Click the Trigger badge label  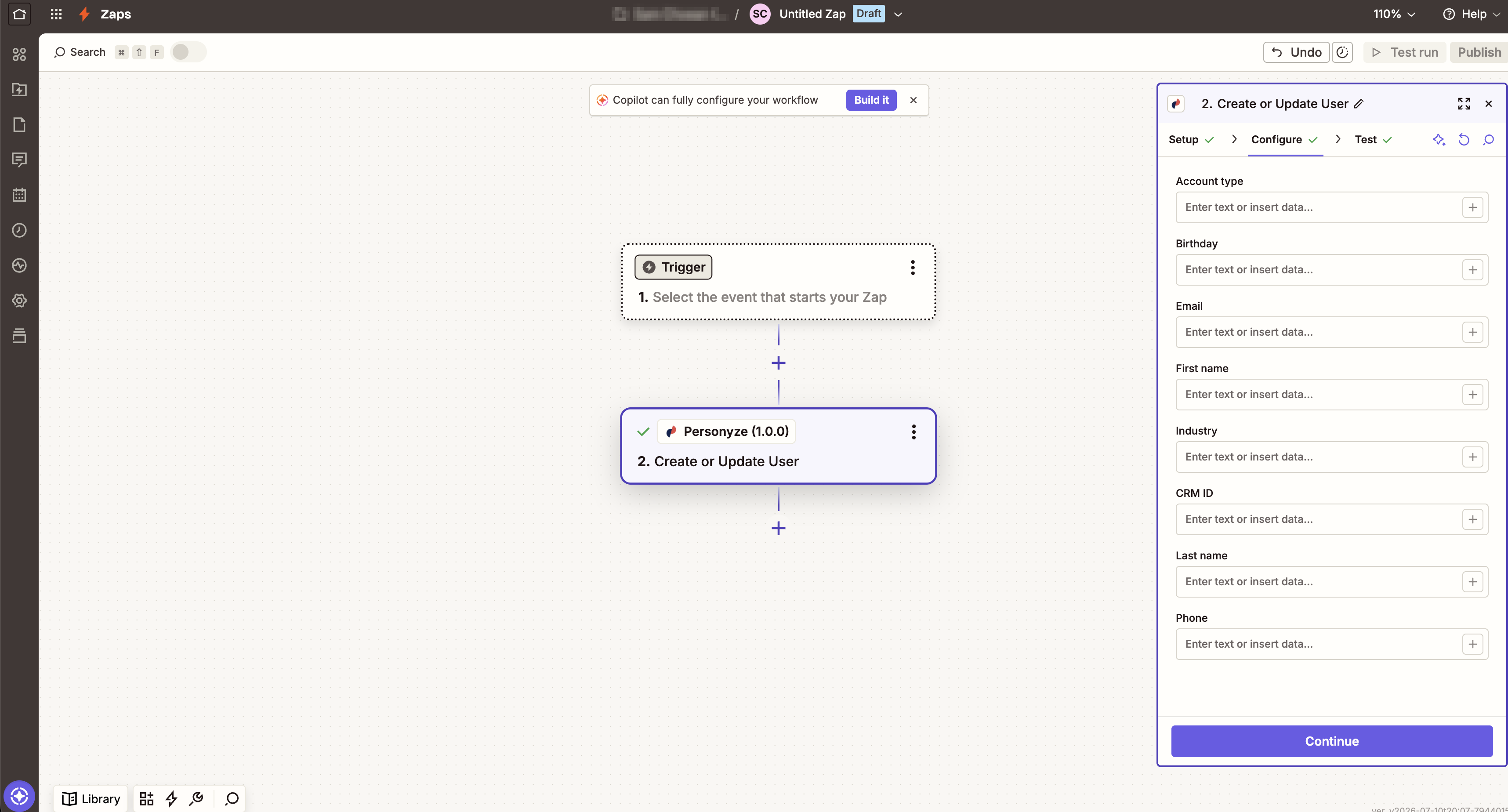(673, 267)
